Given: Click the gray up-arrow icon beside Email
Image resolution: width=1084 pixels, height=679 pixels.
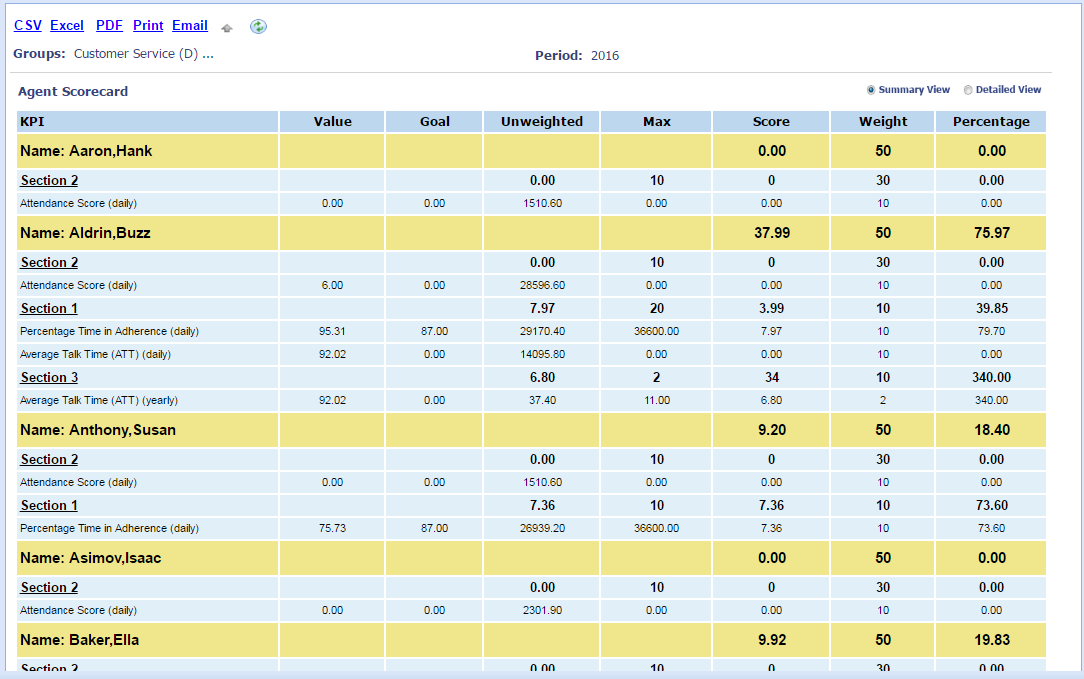Looking at the screenshot, I should 227,28.
